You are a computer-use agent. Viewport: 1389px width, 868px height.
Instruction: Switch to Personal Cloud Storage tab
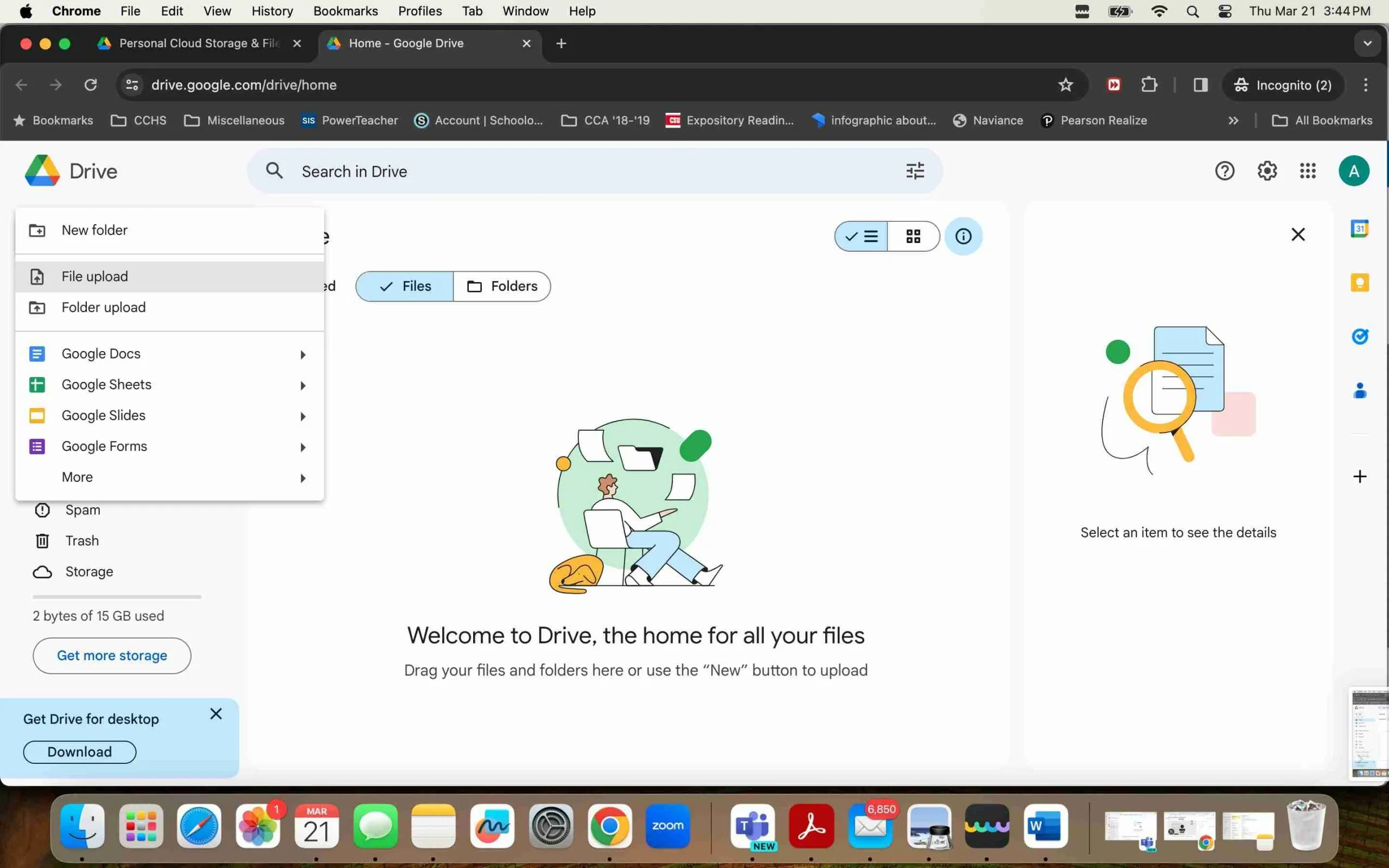click(x=200, y=43)
